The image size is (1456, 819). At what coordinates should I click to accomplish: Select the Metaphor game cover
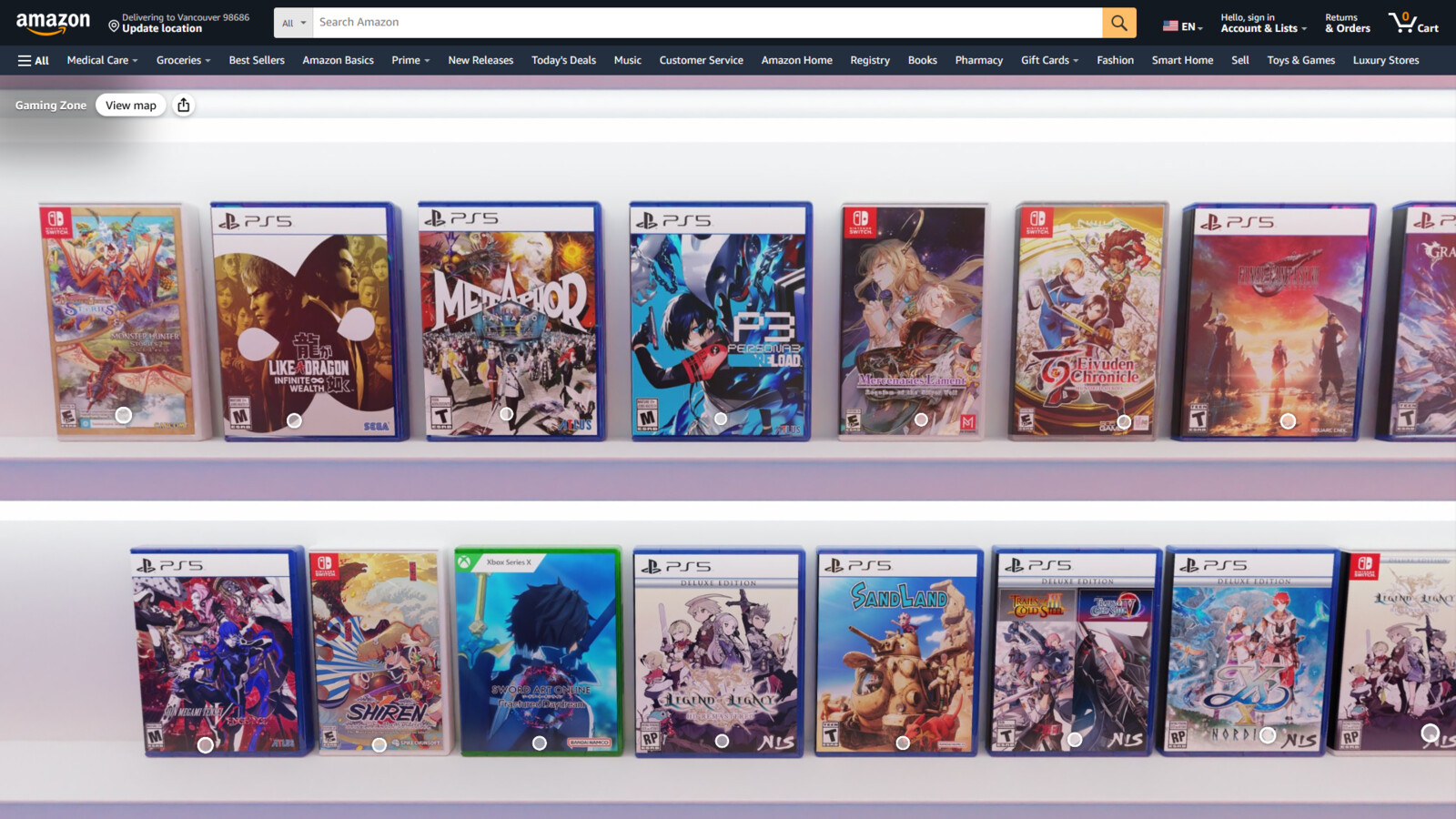511,321
